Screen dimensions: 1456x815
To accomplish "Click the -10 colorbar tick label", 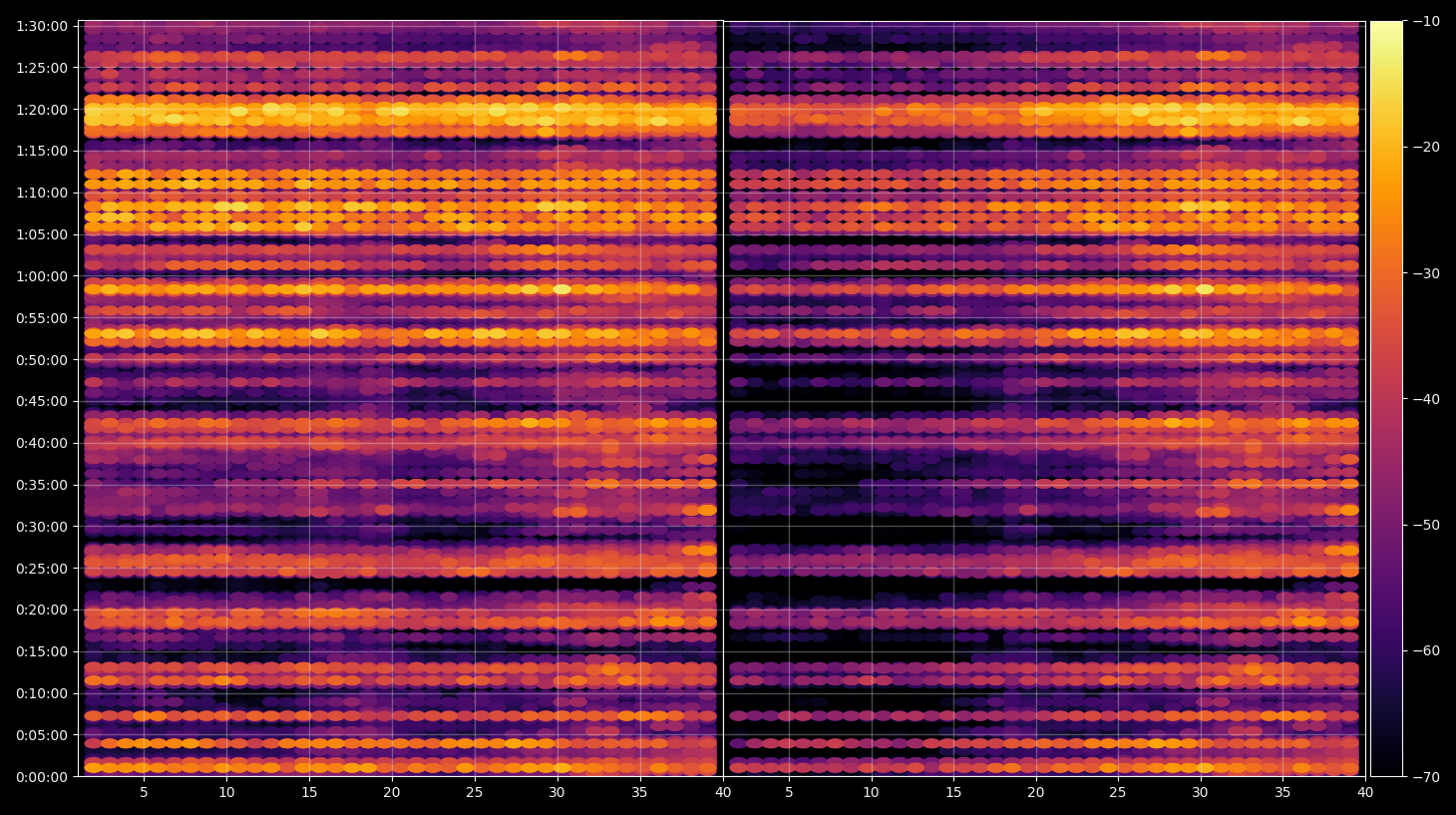I will pyautogui.click(x=1427, y=21).
